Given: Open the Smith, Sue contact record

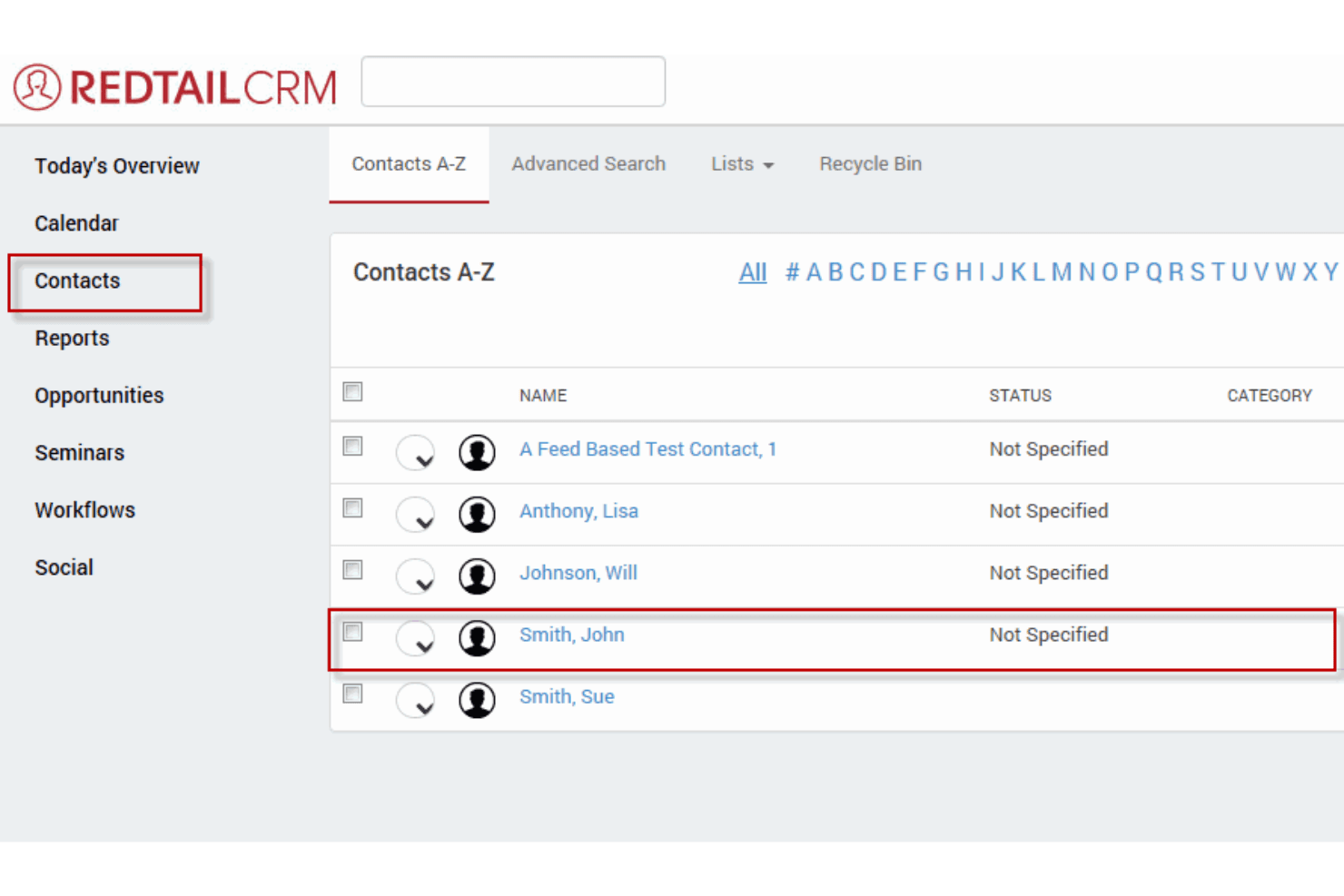Looking at the screenshot, I should [567, 696].
